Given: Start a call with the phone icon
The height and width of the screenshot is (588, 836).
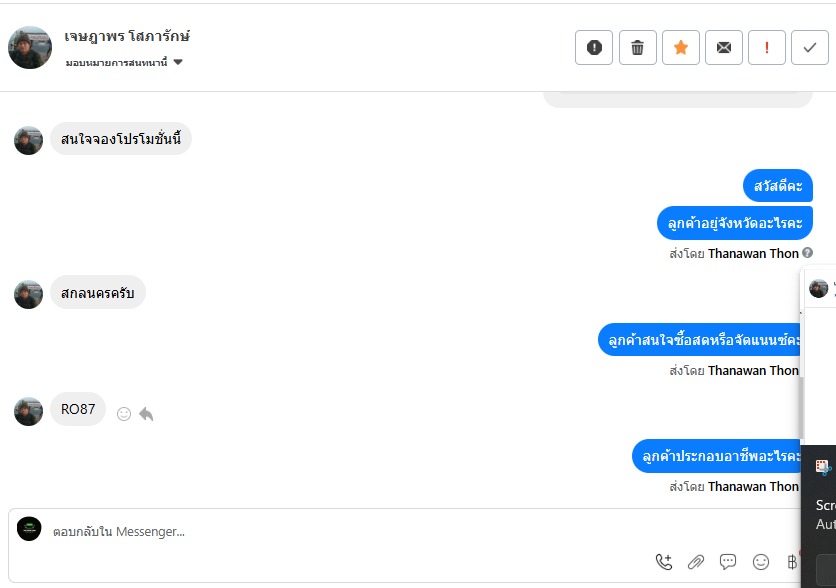Looking at the screenshot, I should point(664,562).
